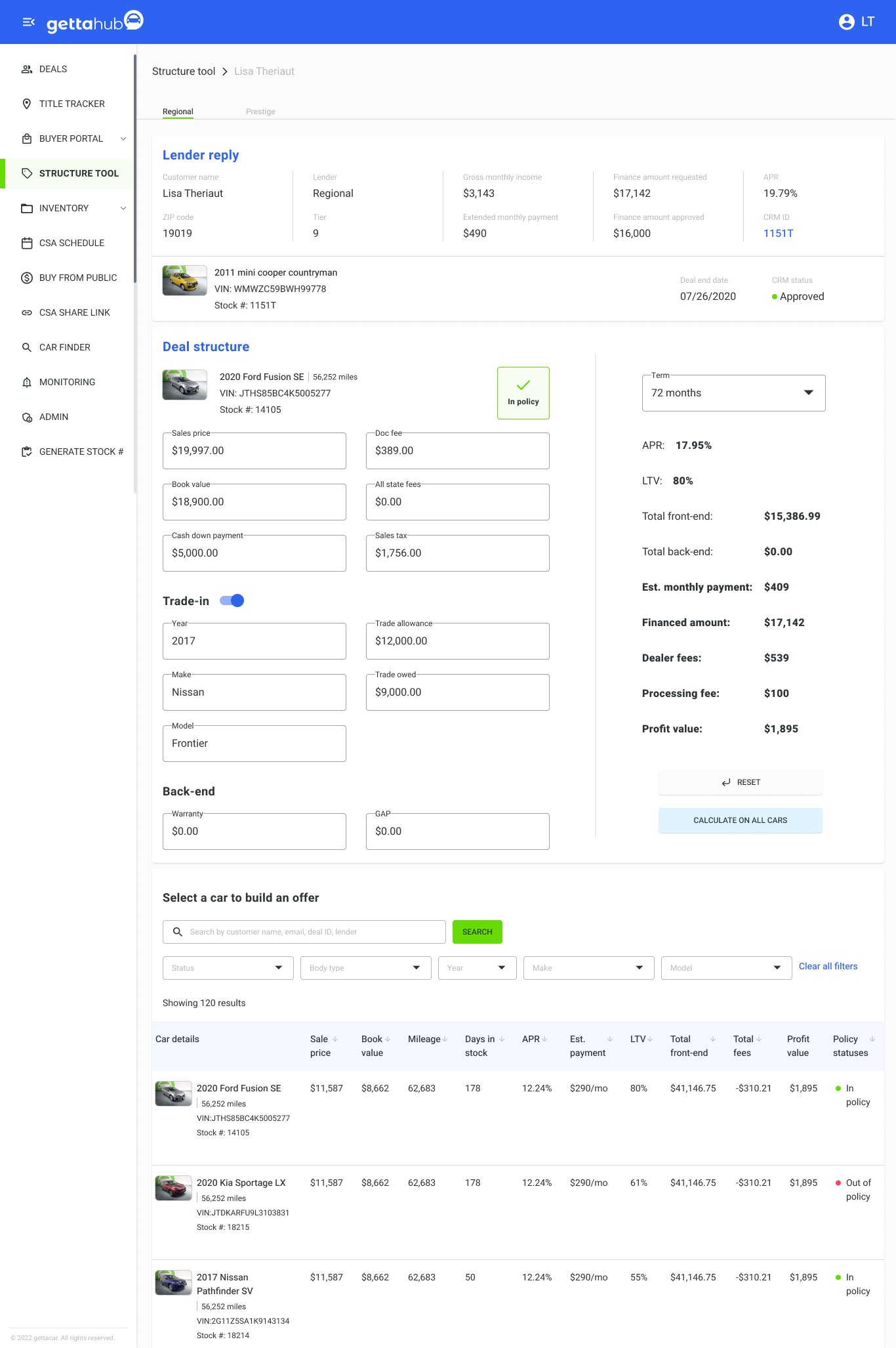Collapse the sidebar with the menu icon
Viewport: 896px width, 1348px height.
(x=28, y=22)
